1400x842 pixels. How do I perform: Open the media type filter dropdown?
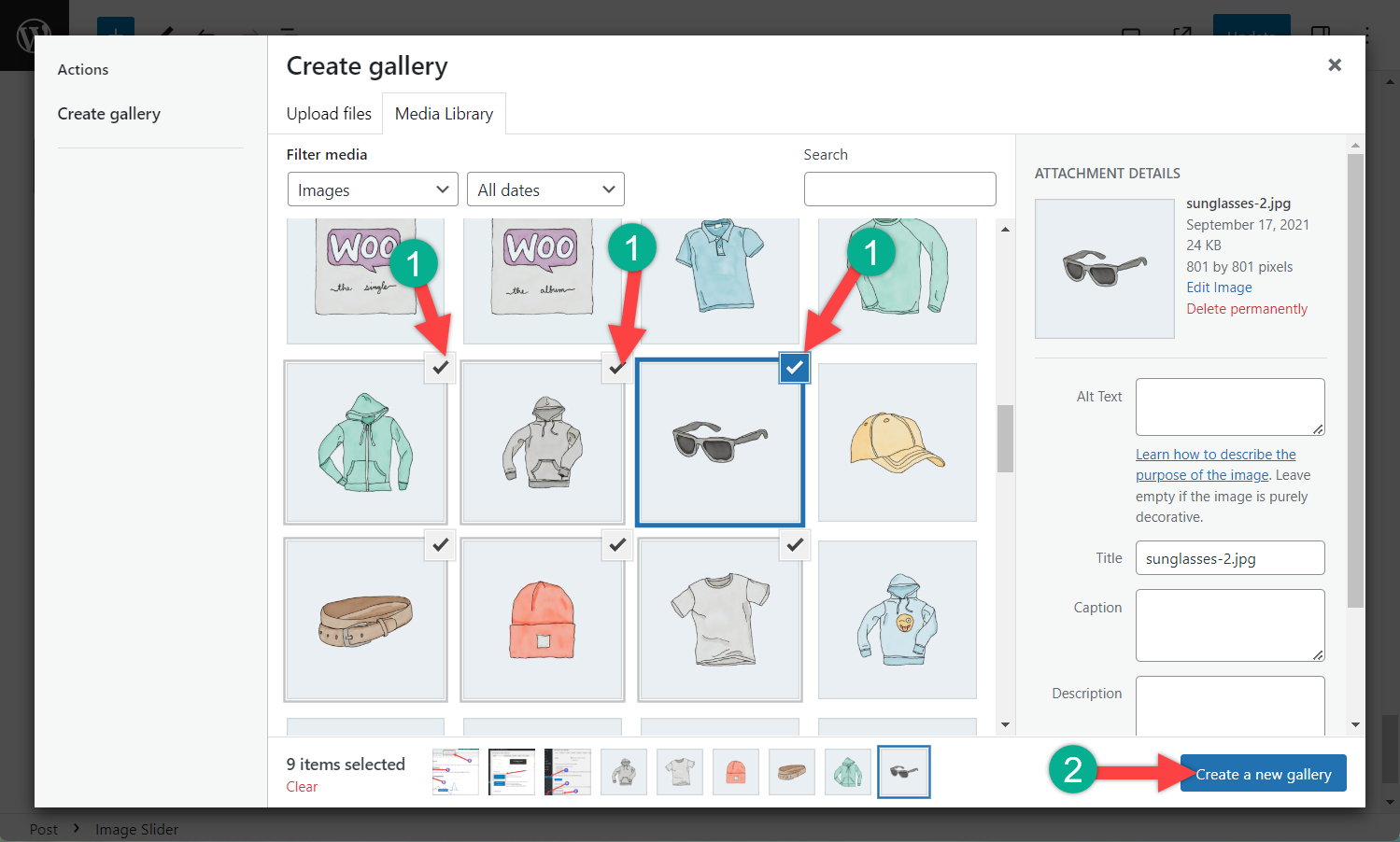point(372,189)
